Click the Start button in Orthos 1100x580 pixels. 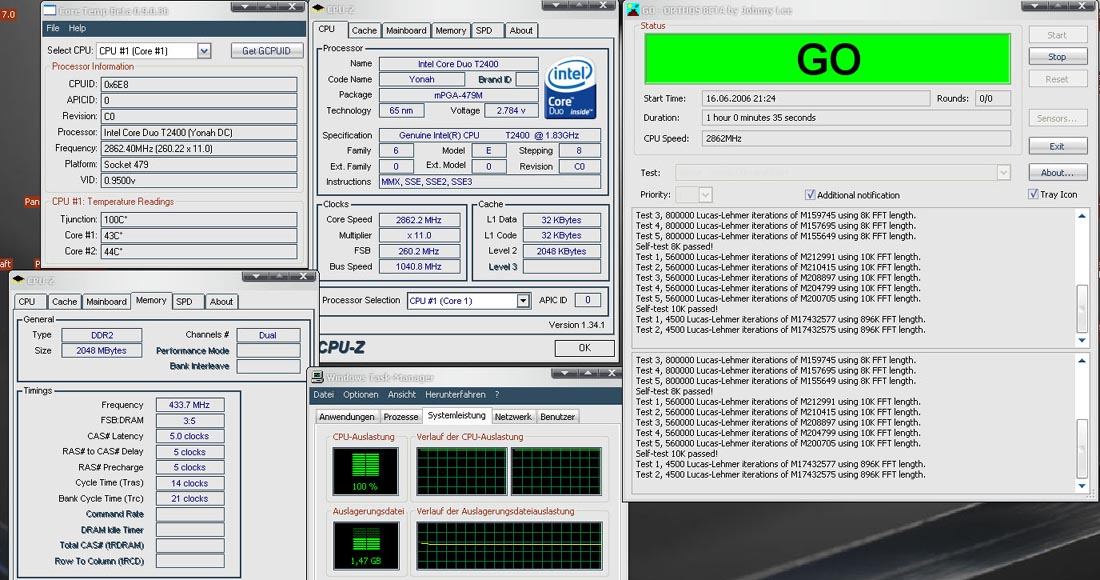pos(1057,35)
